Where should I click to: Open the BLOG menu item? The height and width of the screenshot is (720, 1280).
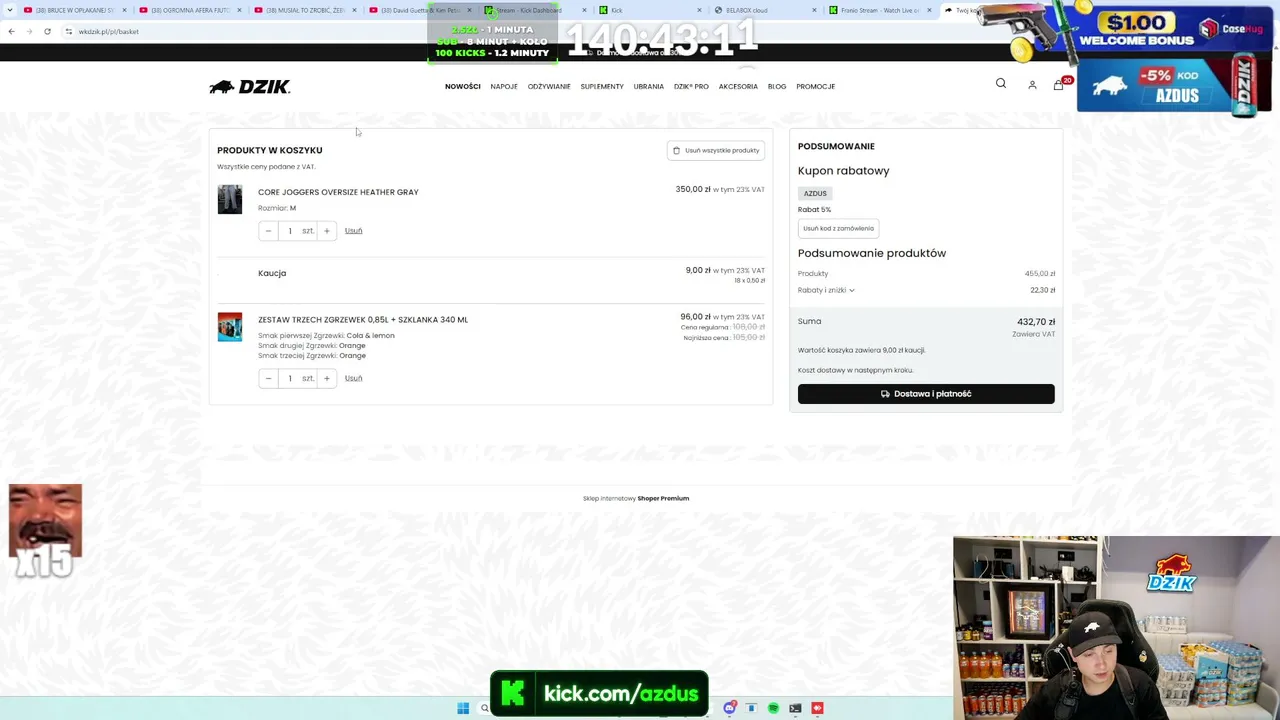tap(777, 87)
